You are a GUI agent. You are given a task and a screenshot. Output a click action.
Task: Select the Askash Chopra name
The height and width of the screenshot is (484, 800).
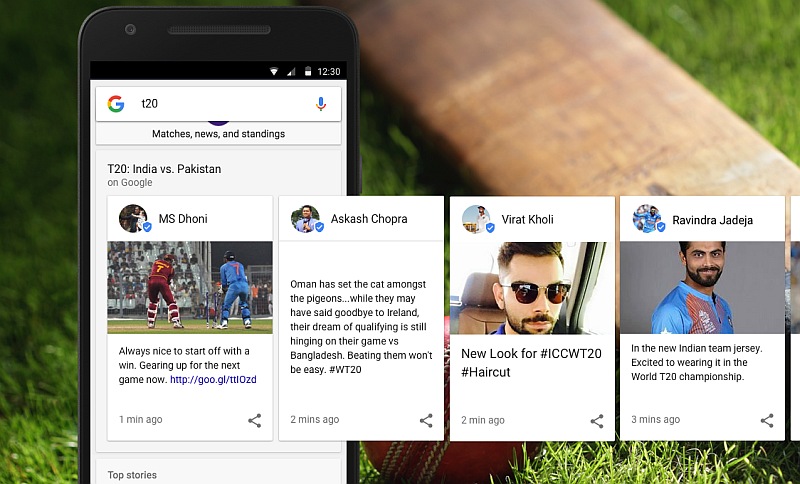(369, 219)
